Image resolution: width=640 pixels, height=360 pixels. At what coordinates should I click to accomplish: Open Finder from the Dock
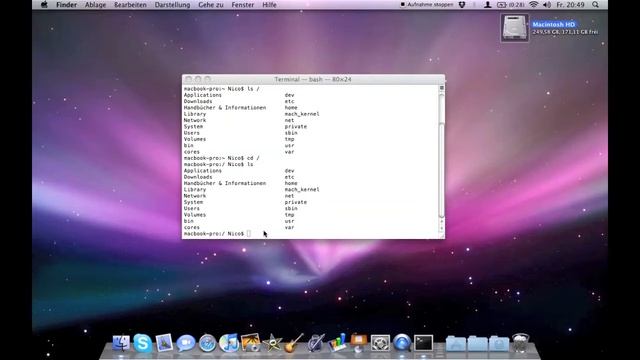(121, 343)
